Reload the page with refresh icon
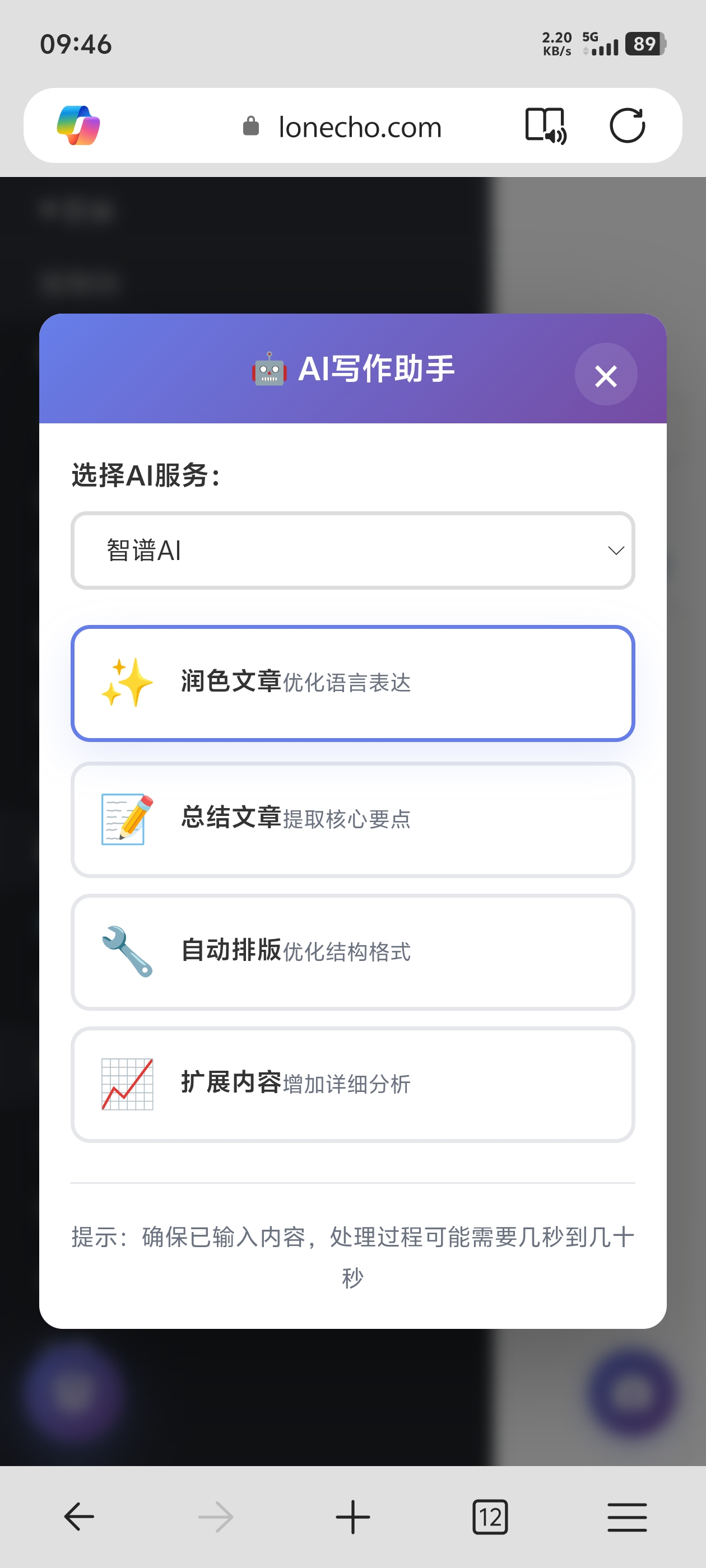706x1568 pixels. click(x=627, y=126)
